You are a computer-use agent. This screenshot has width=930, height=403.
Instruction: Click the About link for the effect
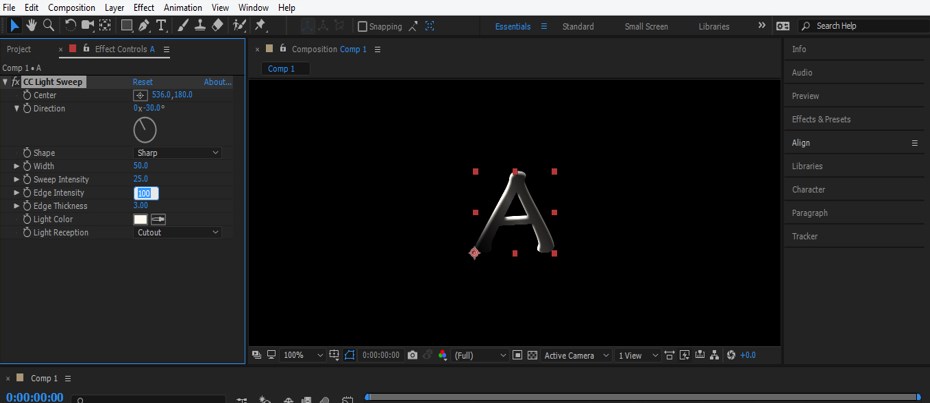pyautogui.click(x=217, y=82)
